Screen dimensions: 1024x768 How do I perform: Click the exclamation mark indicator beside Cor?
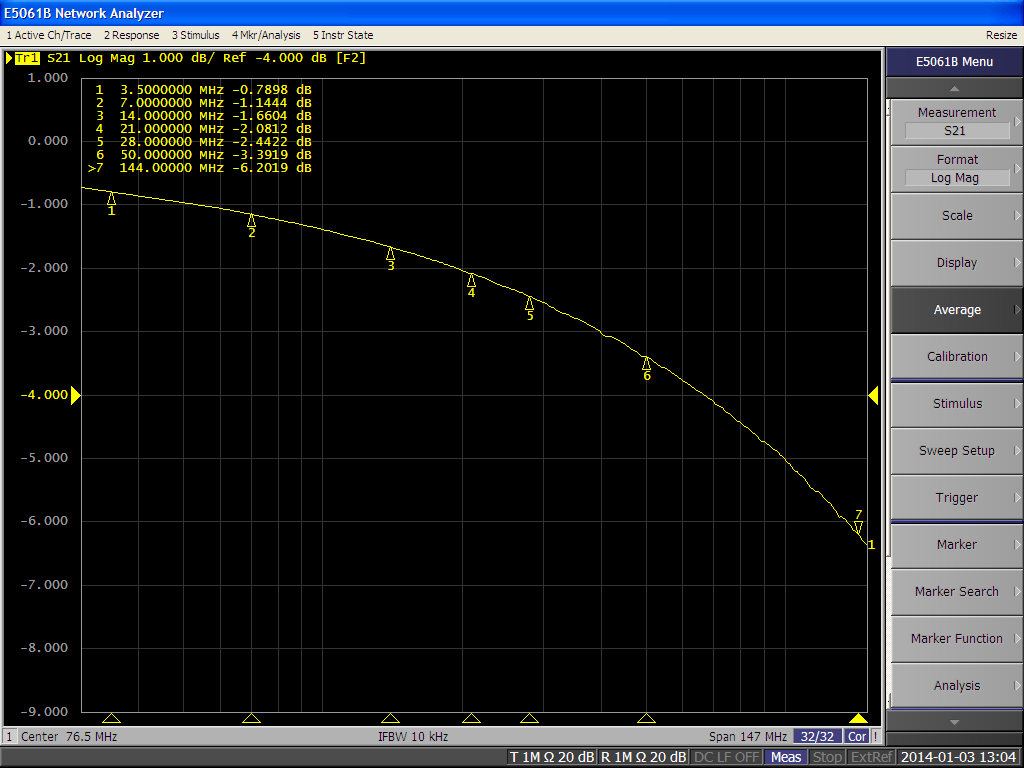(875, 737)
